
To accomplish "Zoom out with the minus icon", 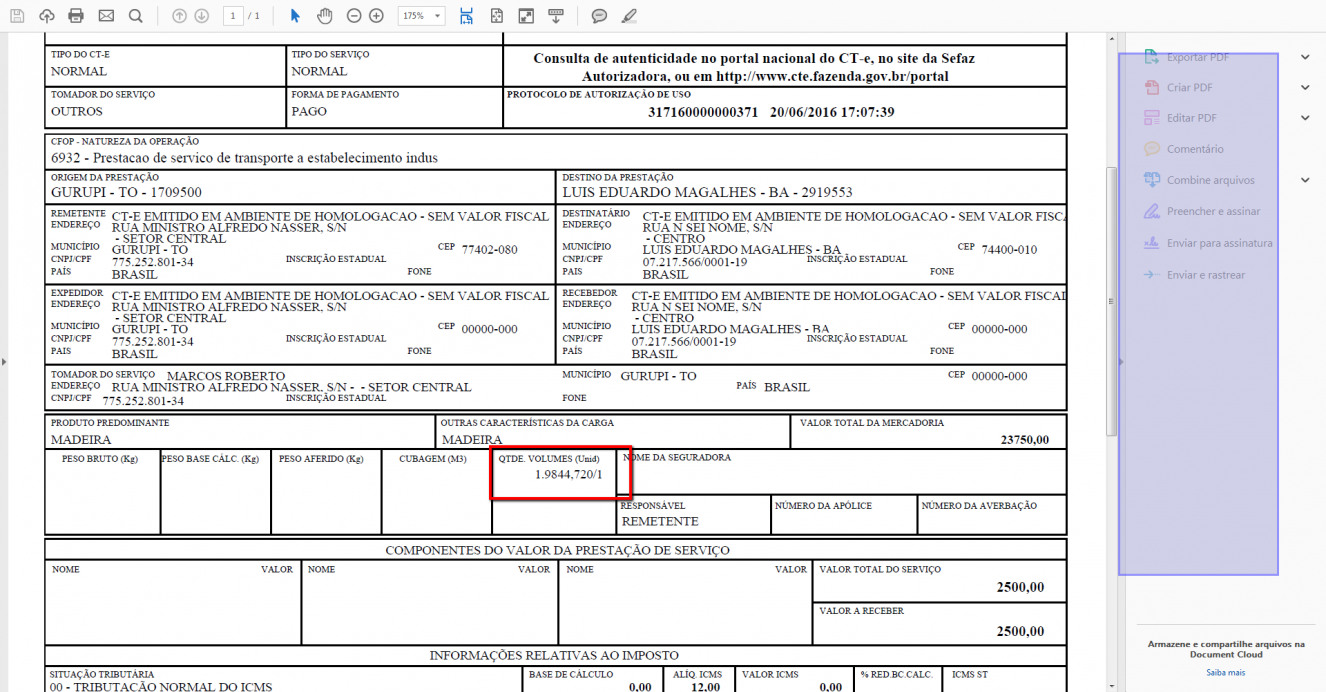I will tap(354, 16).
